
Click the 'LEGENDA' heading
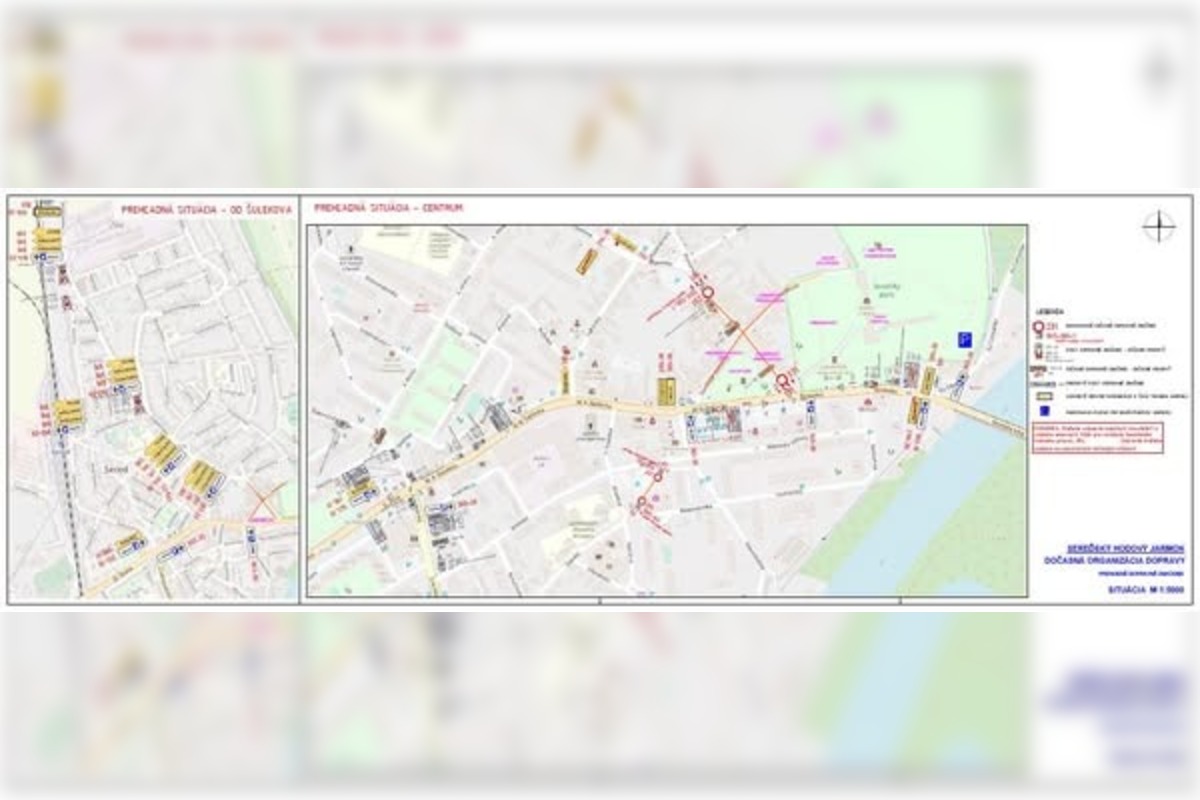(1049, 312)
